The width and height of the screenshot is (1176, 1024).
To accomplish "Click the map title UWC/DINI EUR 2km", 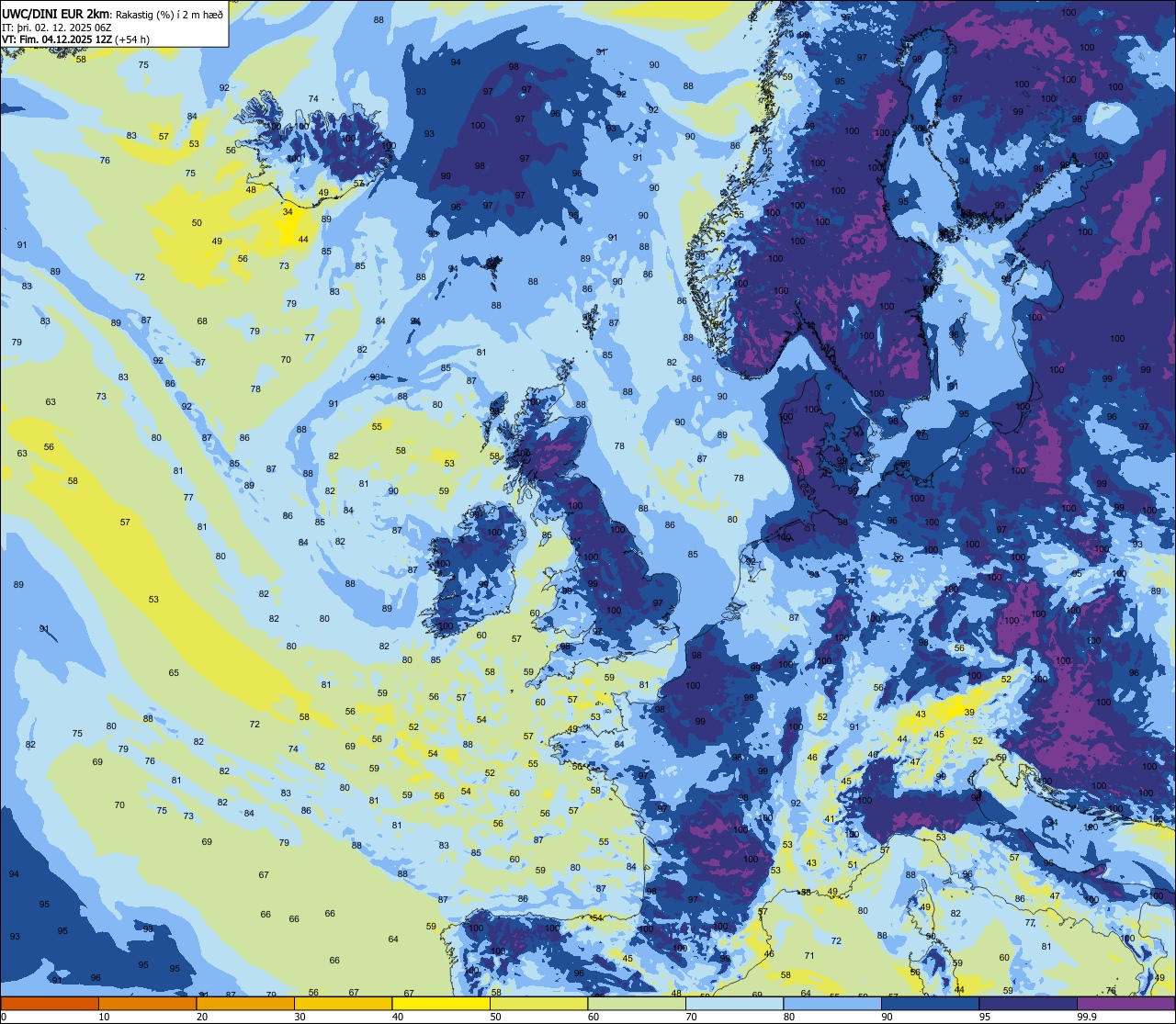I will point(56,14).
